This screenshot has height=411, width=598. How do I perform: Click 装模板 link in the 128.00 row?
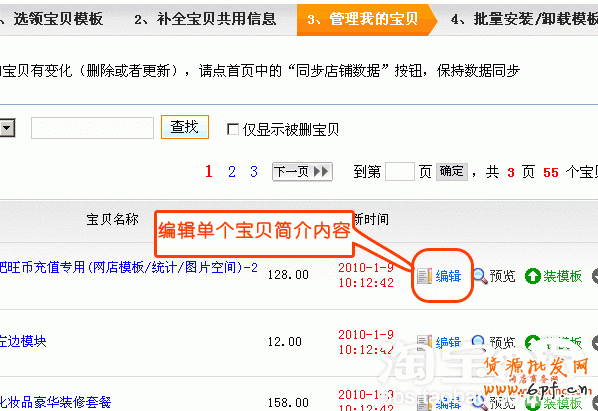563,276
